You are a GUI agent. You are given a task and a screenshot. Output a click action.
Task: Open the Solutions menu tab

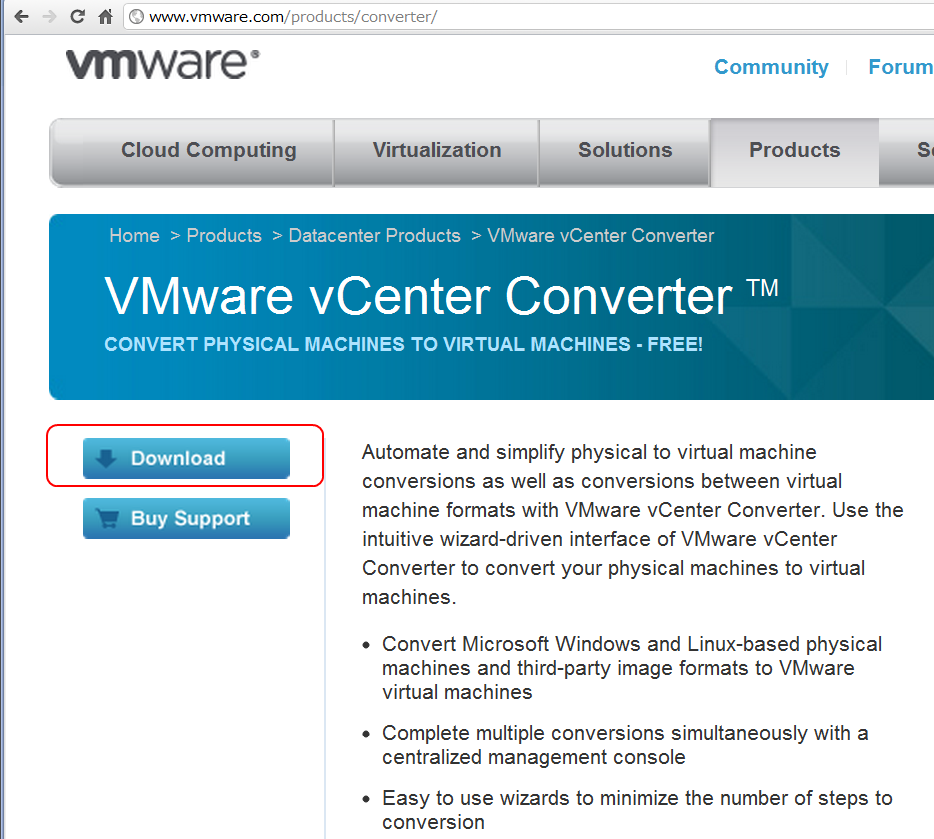625,152
